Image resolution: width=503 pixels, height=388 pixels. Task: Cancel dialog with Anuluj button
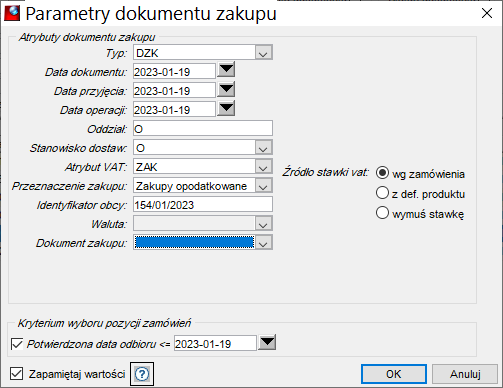[465, 374]
